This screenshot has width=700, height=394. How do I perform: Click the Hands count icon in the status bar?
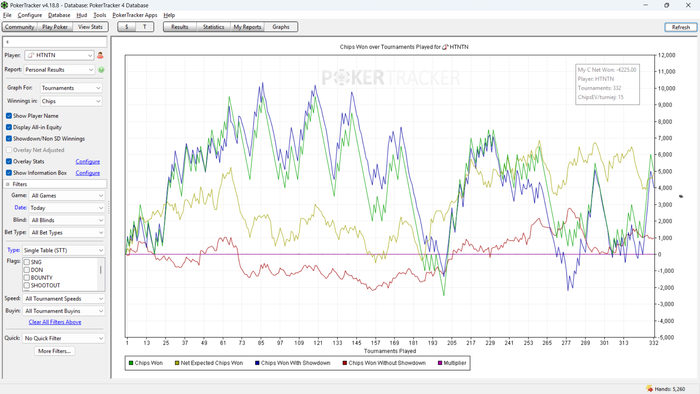649,389
